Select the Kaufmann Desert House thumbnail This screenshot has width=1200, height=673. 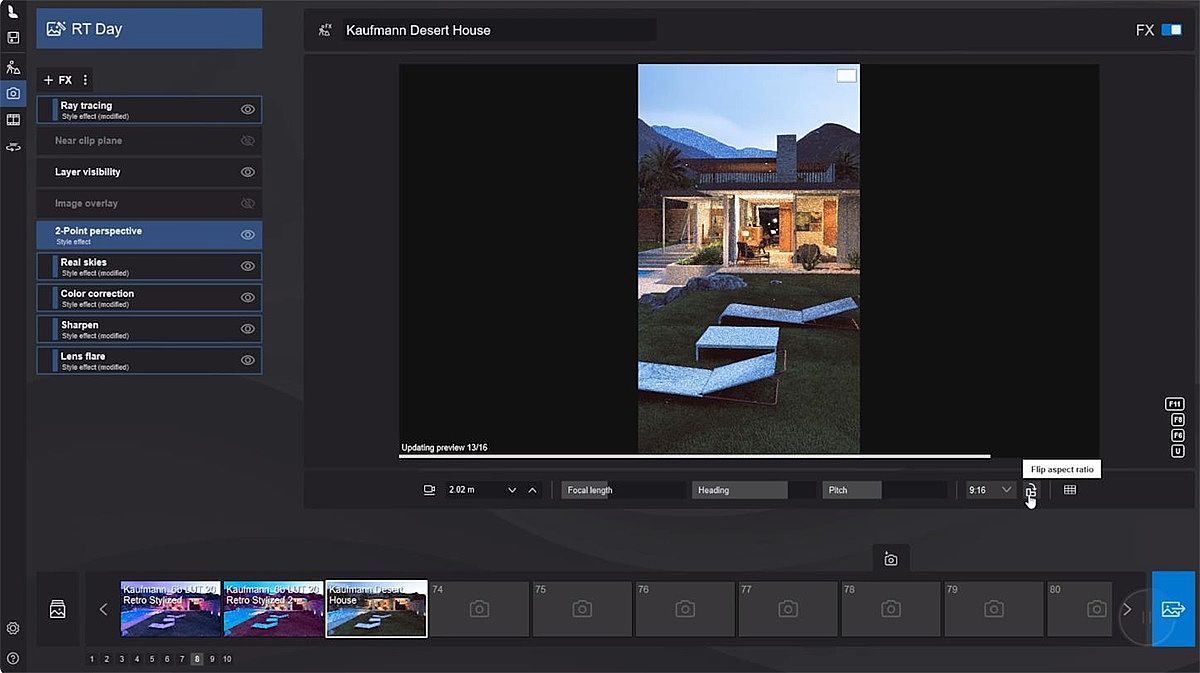[376, 609]
